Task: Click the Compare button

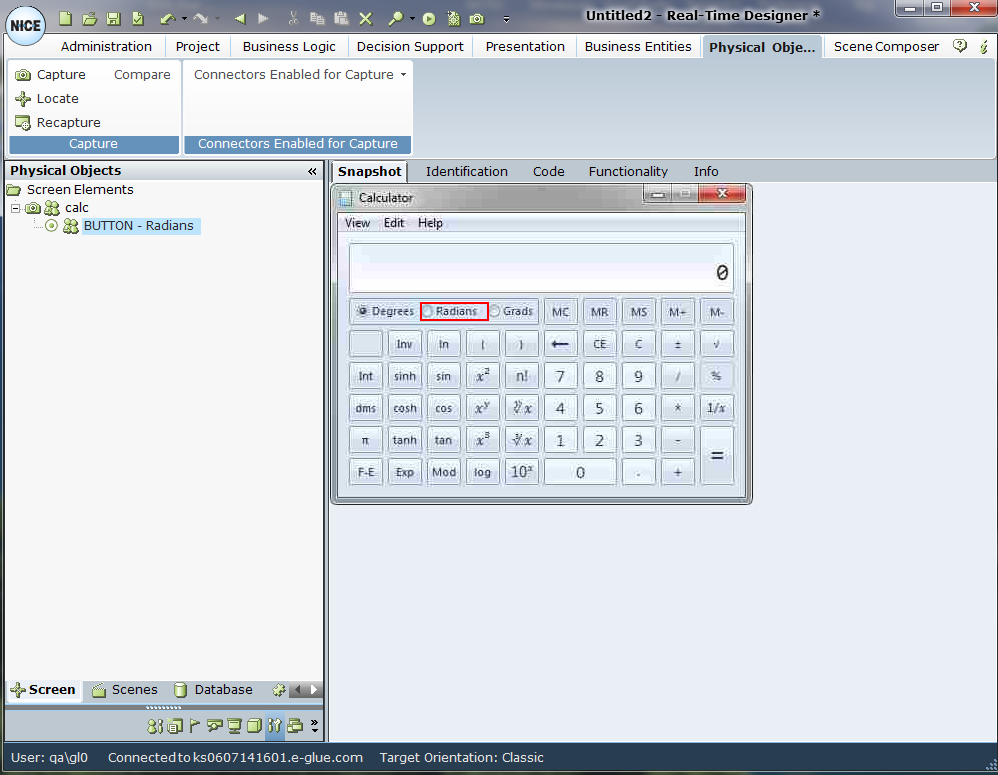Action: [142, 75]
